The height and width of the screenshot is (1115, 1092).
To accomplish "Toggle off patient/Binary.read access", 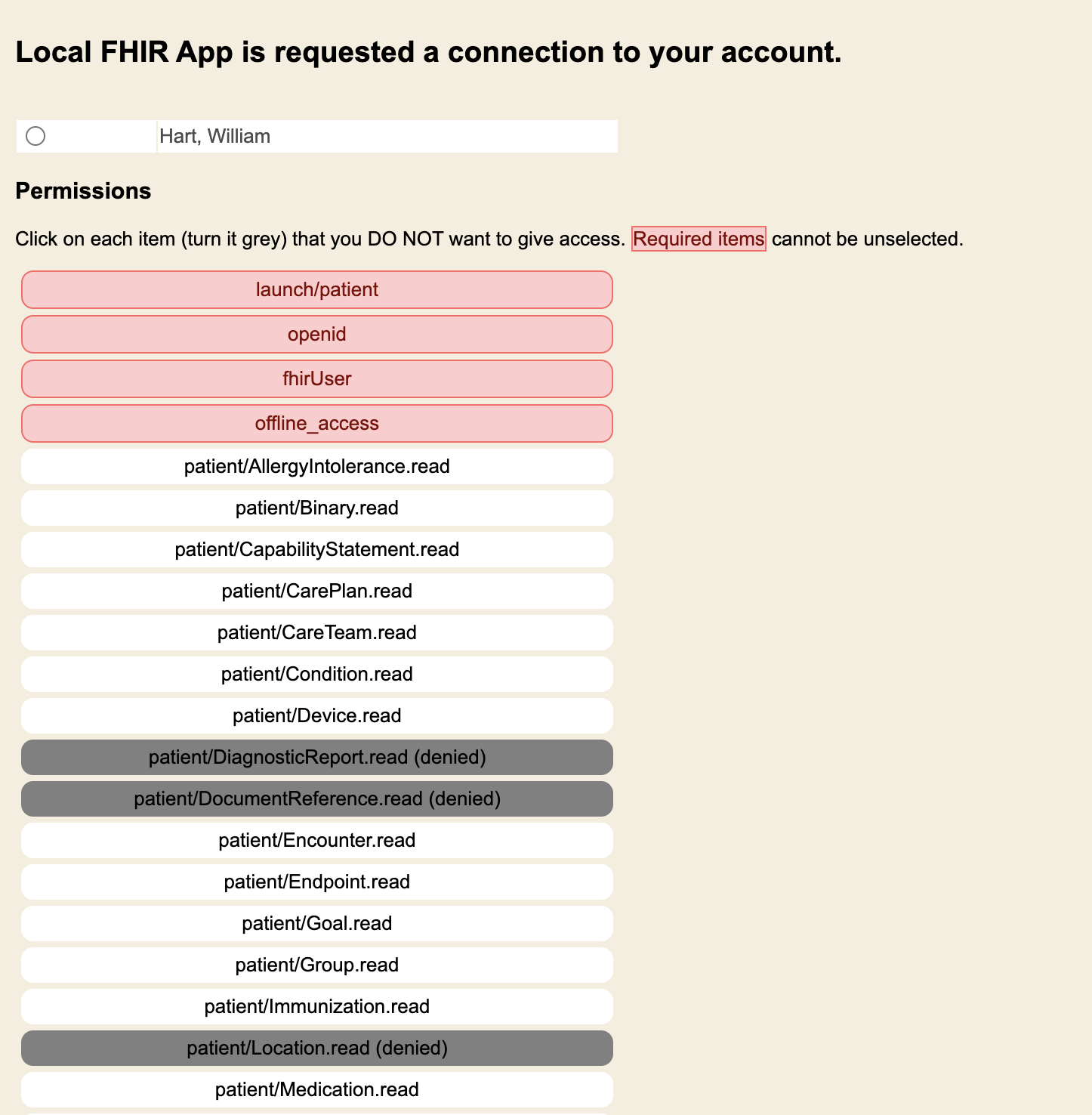I will click(x=317, y=508).
